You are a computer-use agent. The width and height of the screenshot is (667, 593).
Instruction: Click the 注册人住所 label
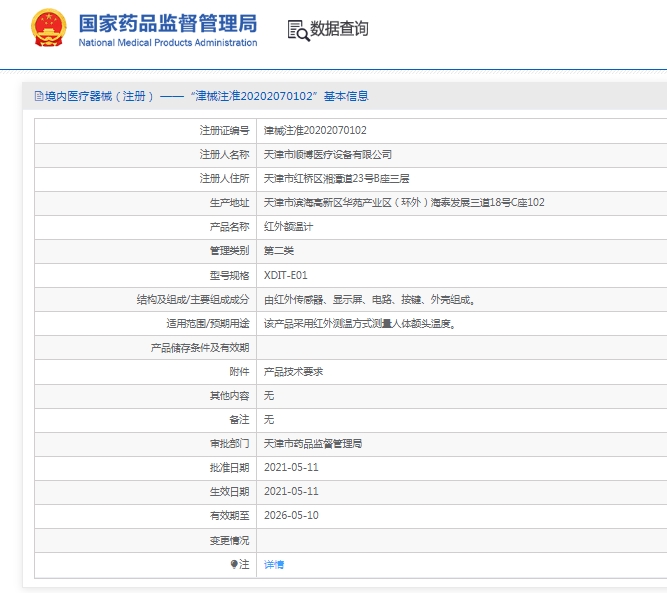click(x=225, y=178)
